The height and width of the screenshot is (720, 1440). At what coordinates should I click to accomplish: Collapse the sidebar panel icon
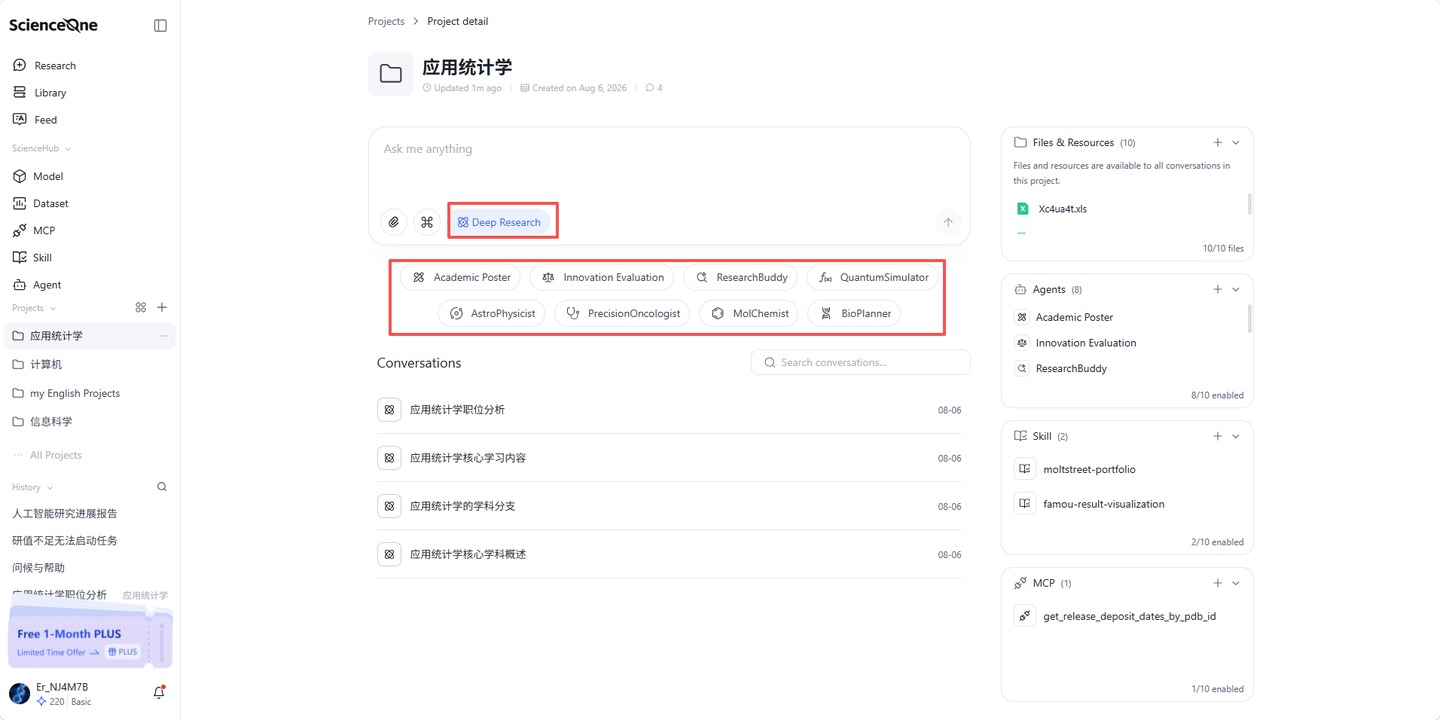click(x=160, y=25)
